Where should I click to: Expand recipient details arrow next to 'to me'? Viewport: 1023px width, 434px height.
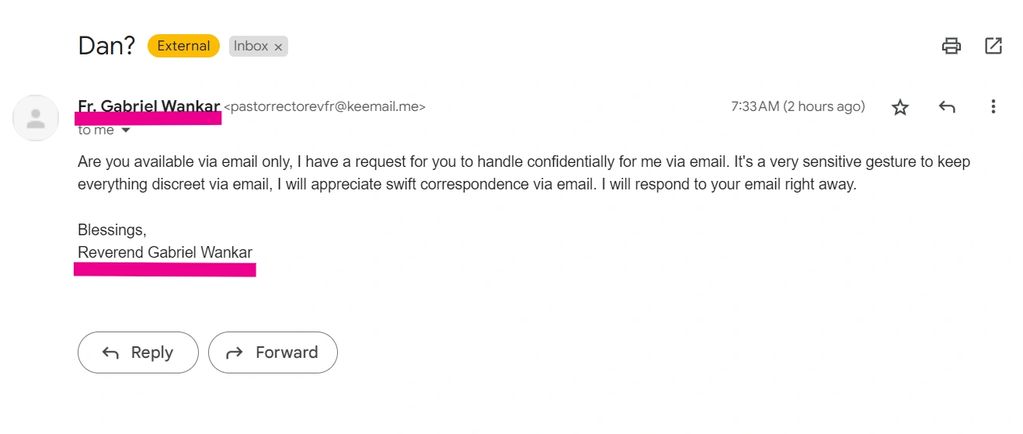tap(126, 131)
